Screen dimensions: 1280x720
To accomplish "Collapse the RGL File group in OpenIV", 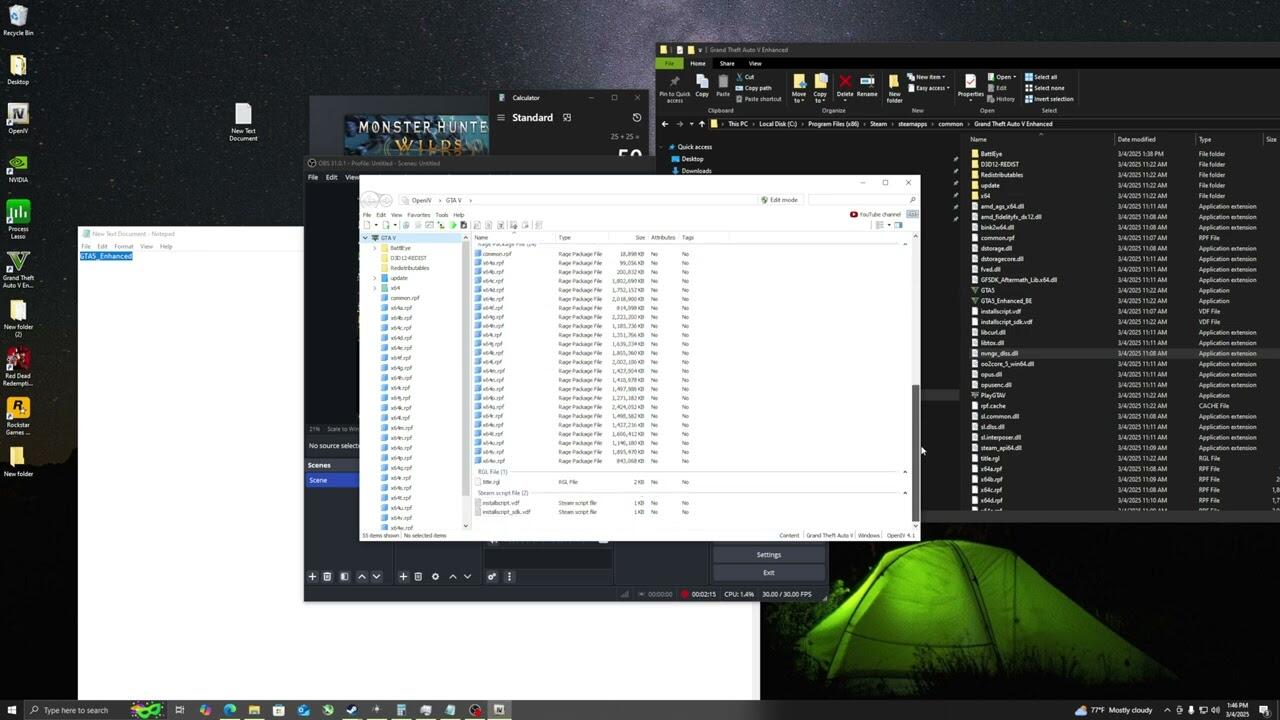I will click(x=905, y=472).
